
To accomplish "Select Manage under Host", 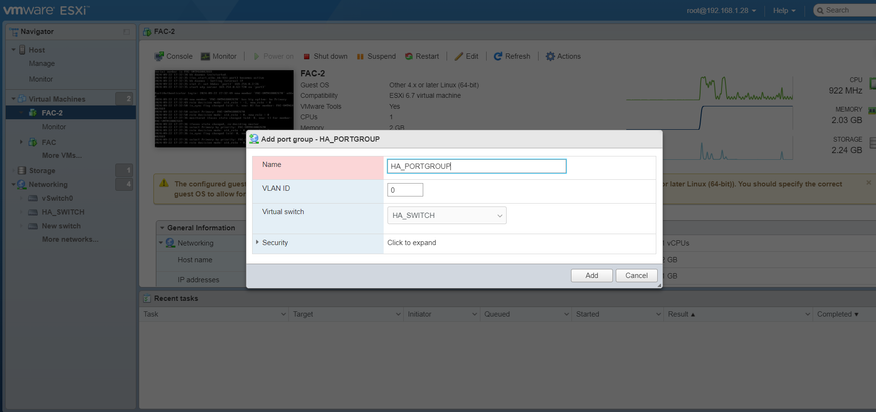I will click(x=42, y=64).
